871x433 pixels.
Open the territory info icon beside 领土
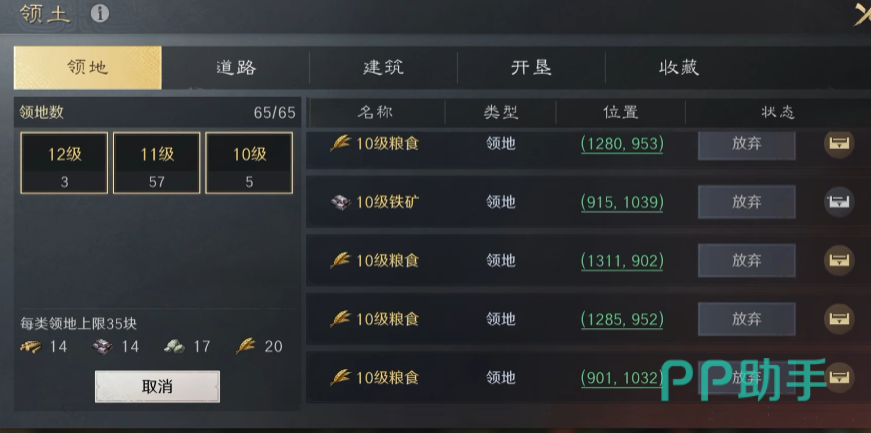[x=100, y=13]
